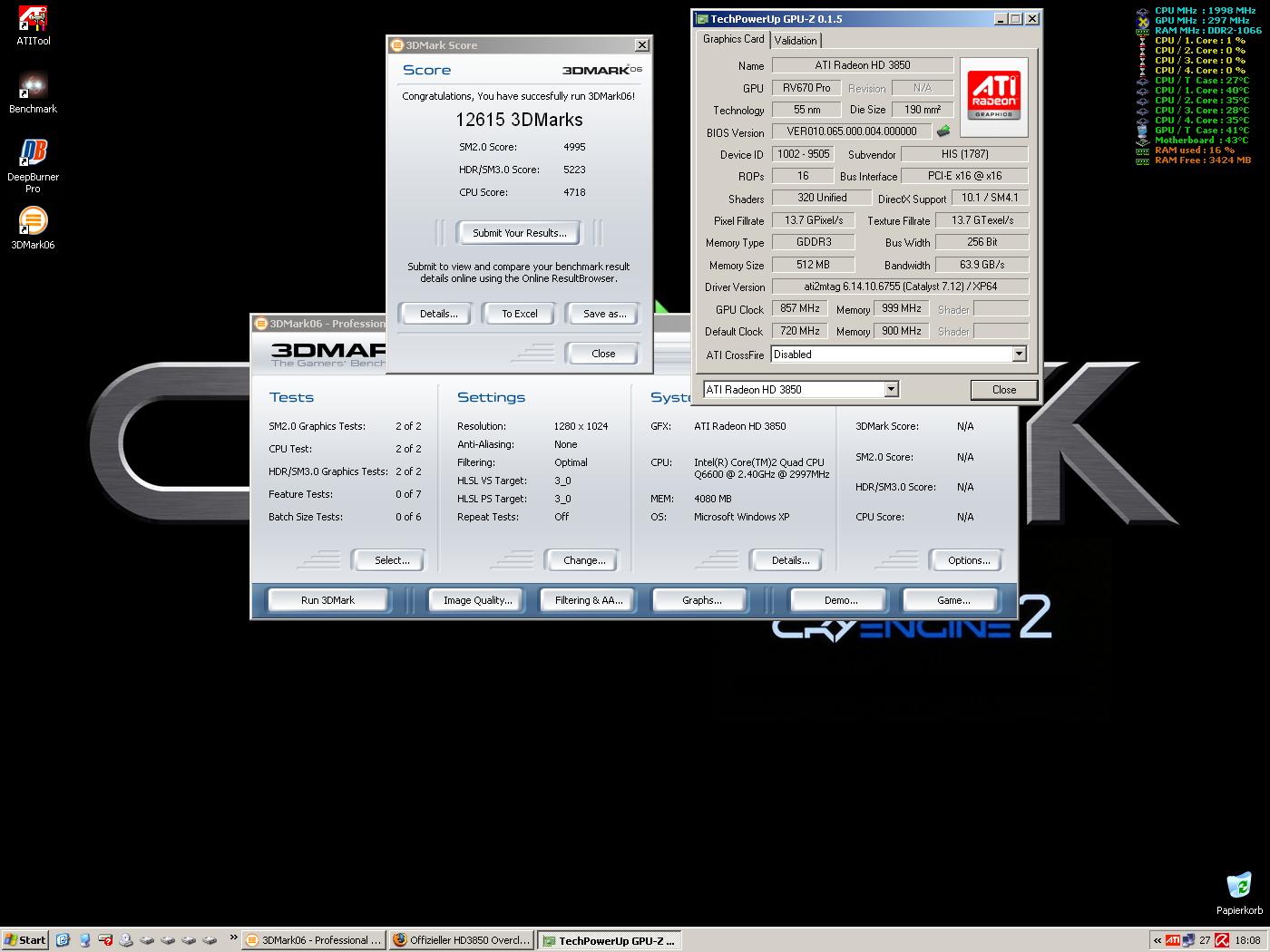Click the RAM Free 3424 MB overlay text
Screen dimensions: 1270x952
coord(1202,160)
